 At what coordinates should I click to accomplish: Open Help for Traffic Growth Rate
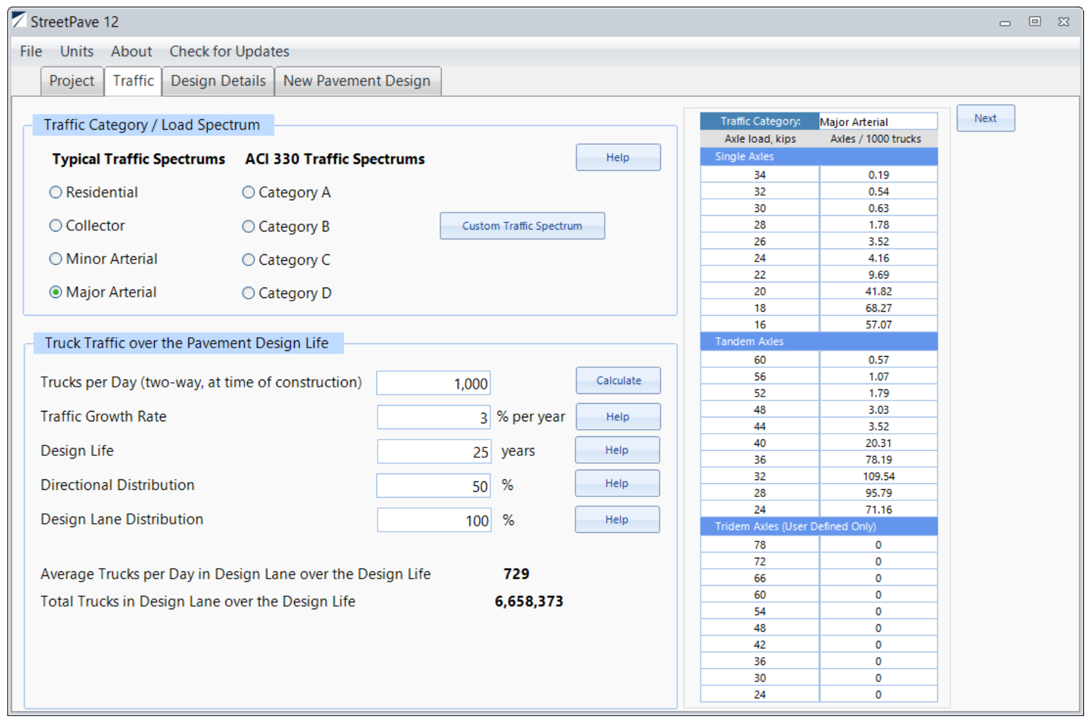tap(617, 417)
